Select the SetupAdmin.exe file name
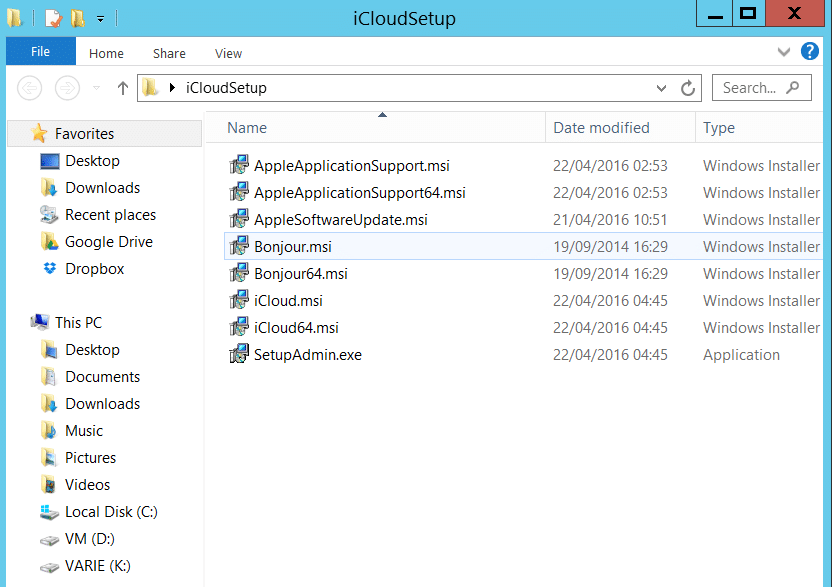This screenshot has height=587, width=832. coord(308,355)
